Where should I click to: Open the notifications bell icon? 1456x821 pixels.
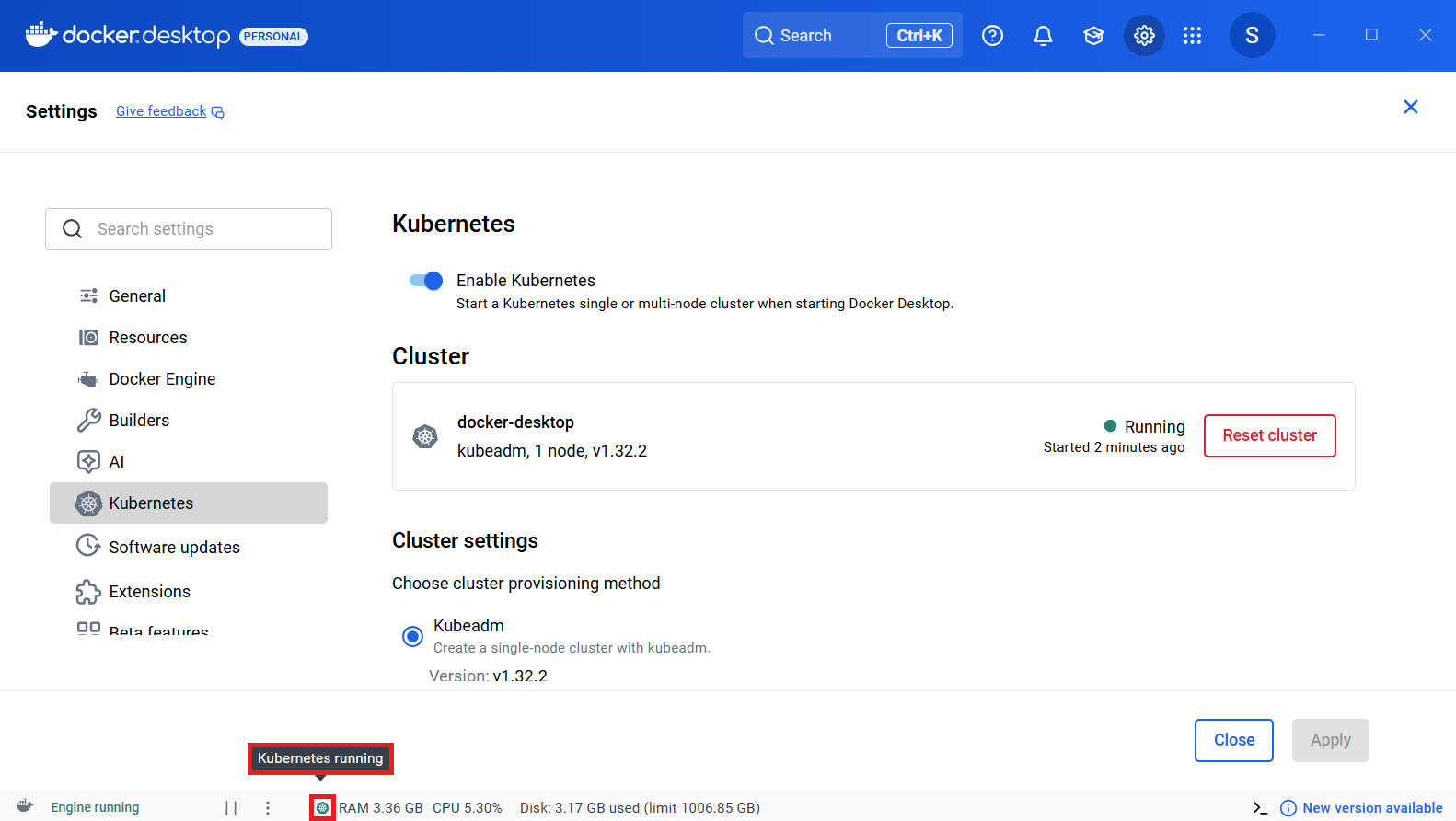coord(1043,36)
